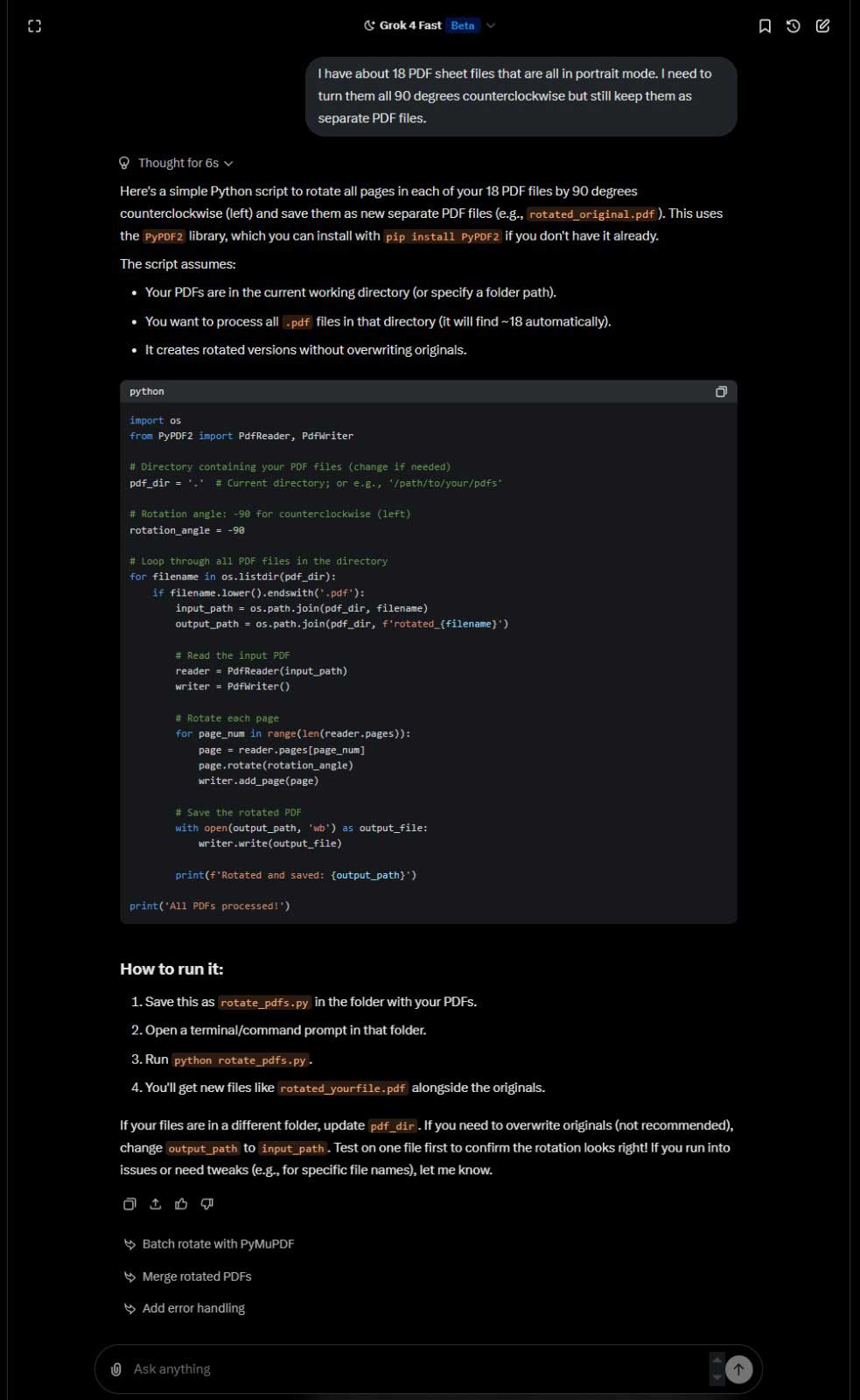Click the input box scroll down arrow
This screenshot has width=860, height=1400.
[717, 1377]
